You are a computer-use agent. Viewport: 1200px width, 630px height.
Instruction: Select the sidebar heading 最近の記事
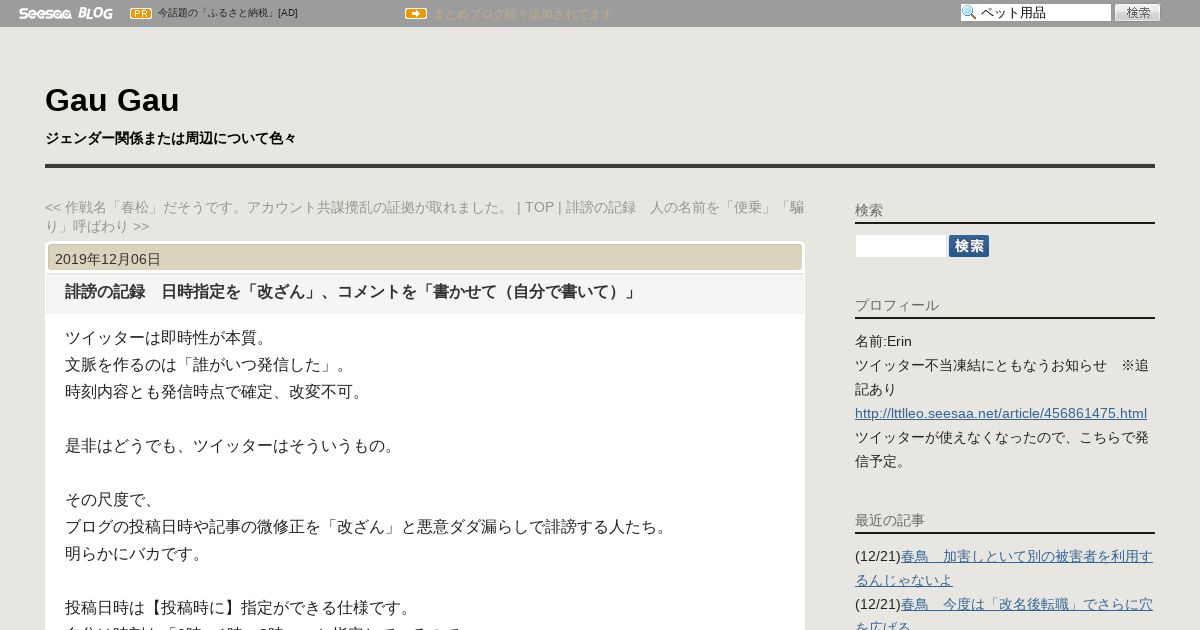click(890, 520)
